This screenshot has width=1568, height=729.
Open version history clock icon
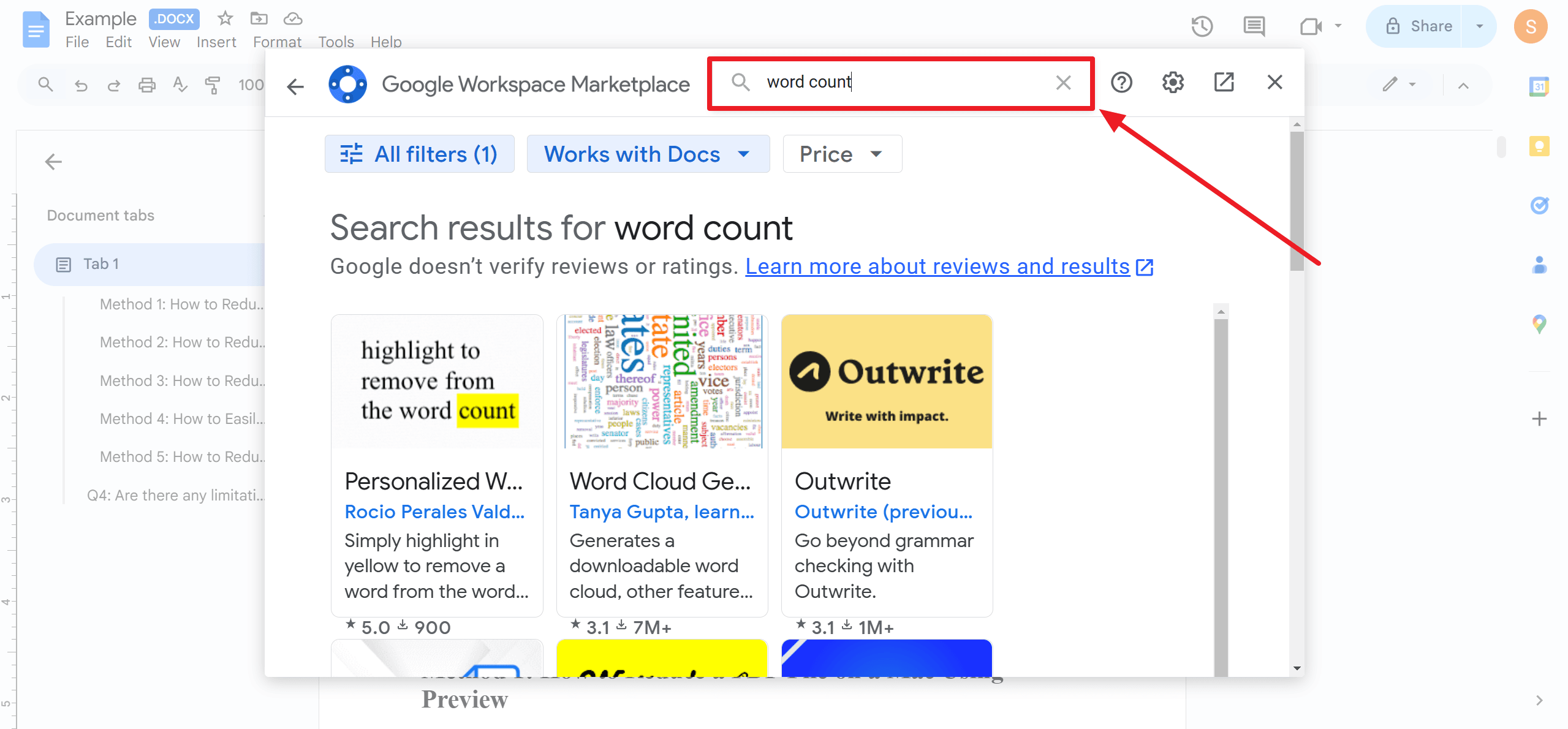click(x=1202, y=26)
